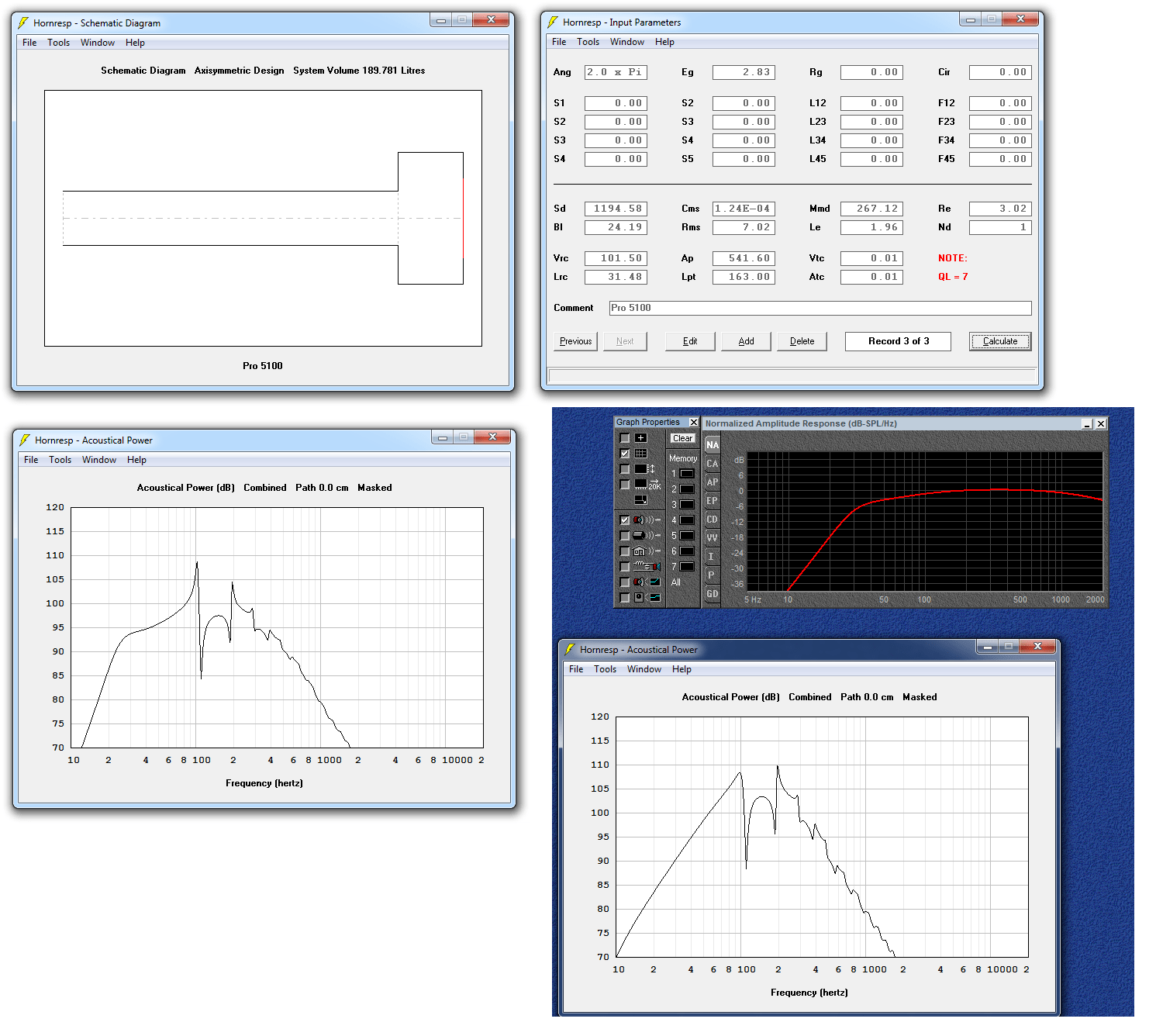Screen dimensions: 1156x1036
Task: Select the I graph tab
Action: 713,556
